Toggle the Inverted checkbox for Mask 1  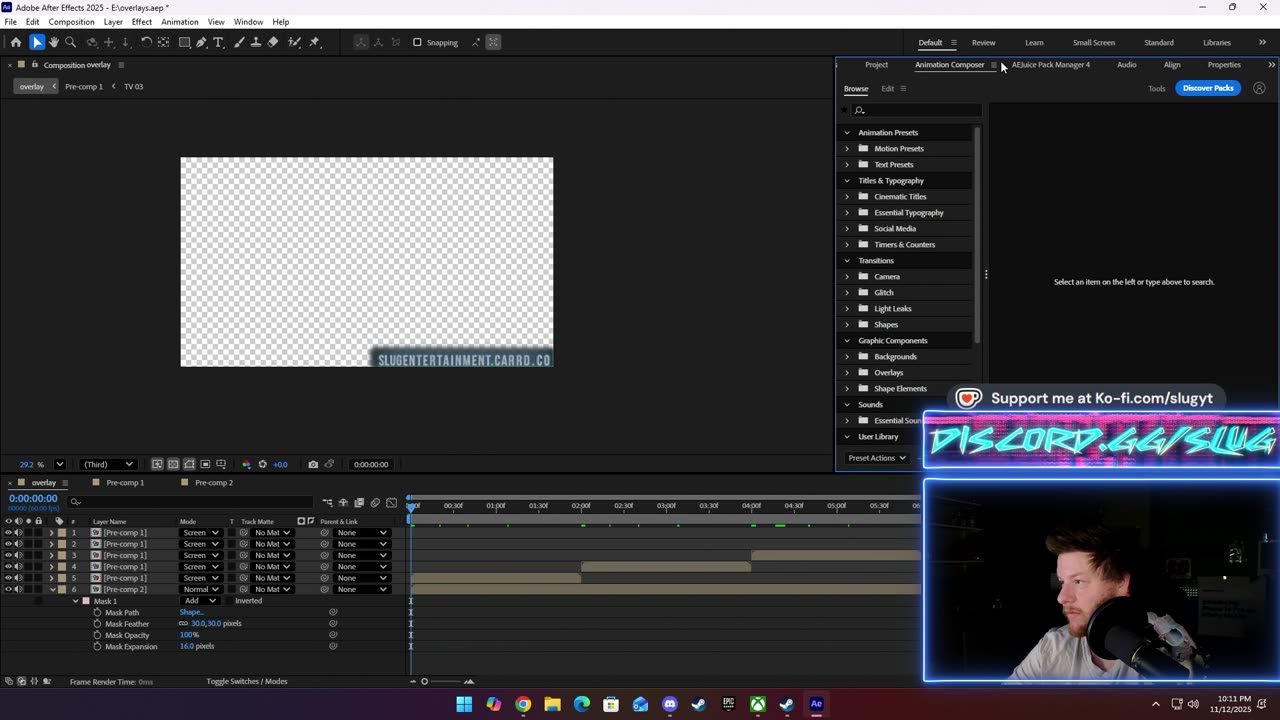click(228, 601)
